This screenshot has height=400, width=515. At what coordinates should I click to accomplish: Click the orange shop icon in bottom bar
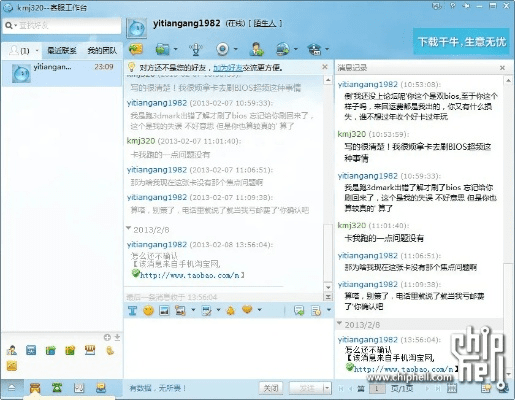pos(35,388)
